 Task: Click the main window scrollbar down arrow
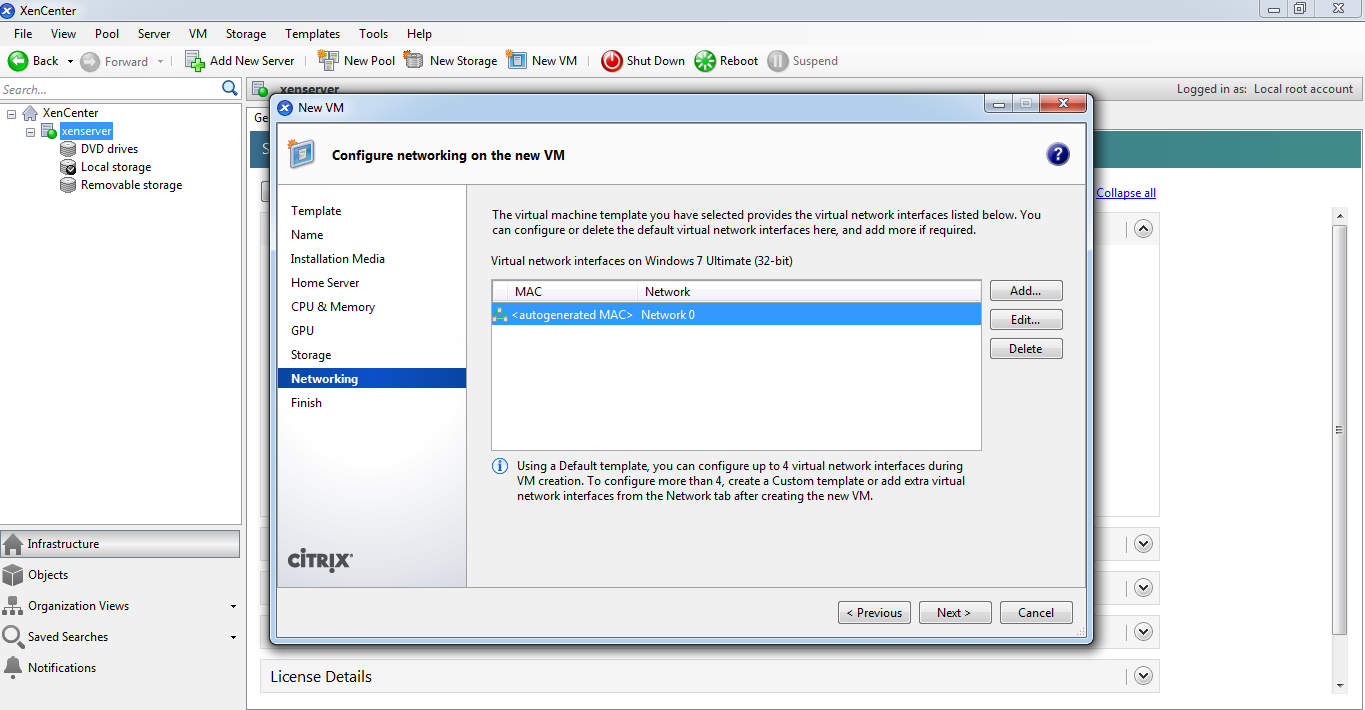pyautogui.click(x=1340, y=686)
